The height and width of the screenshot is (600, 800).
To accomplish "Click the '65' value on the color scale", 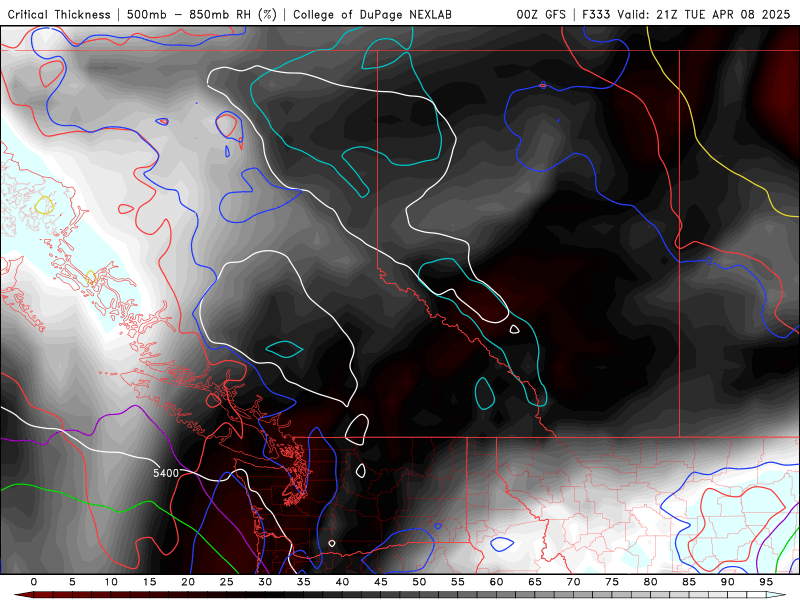I will (535, 582).
